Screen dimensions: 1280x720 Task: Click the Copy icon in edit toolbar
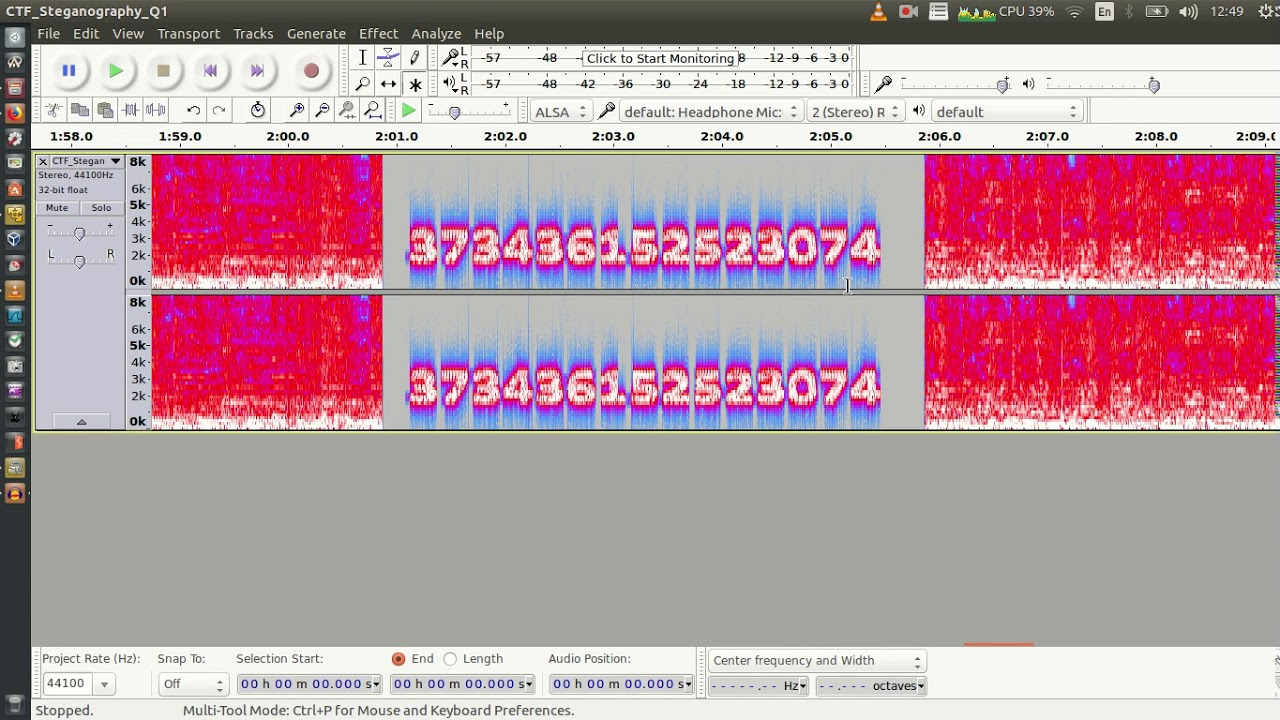point(80,110)
